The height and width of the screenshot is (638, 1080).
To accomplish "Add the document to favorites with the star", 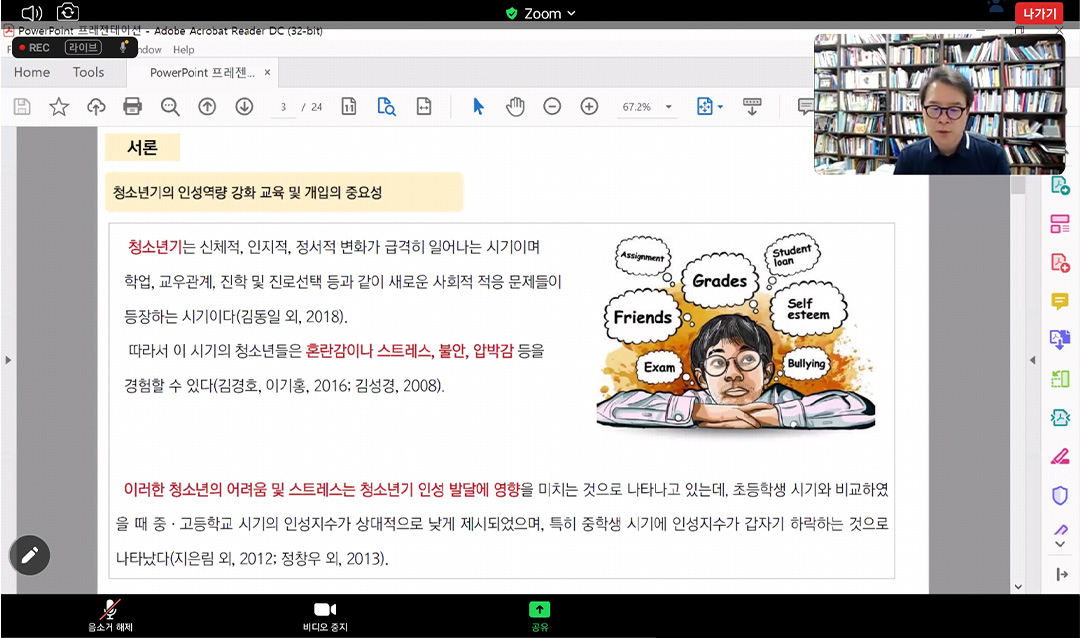I will click(x=58, y=106).
